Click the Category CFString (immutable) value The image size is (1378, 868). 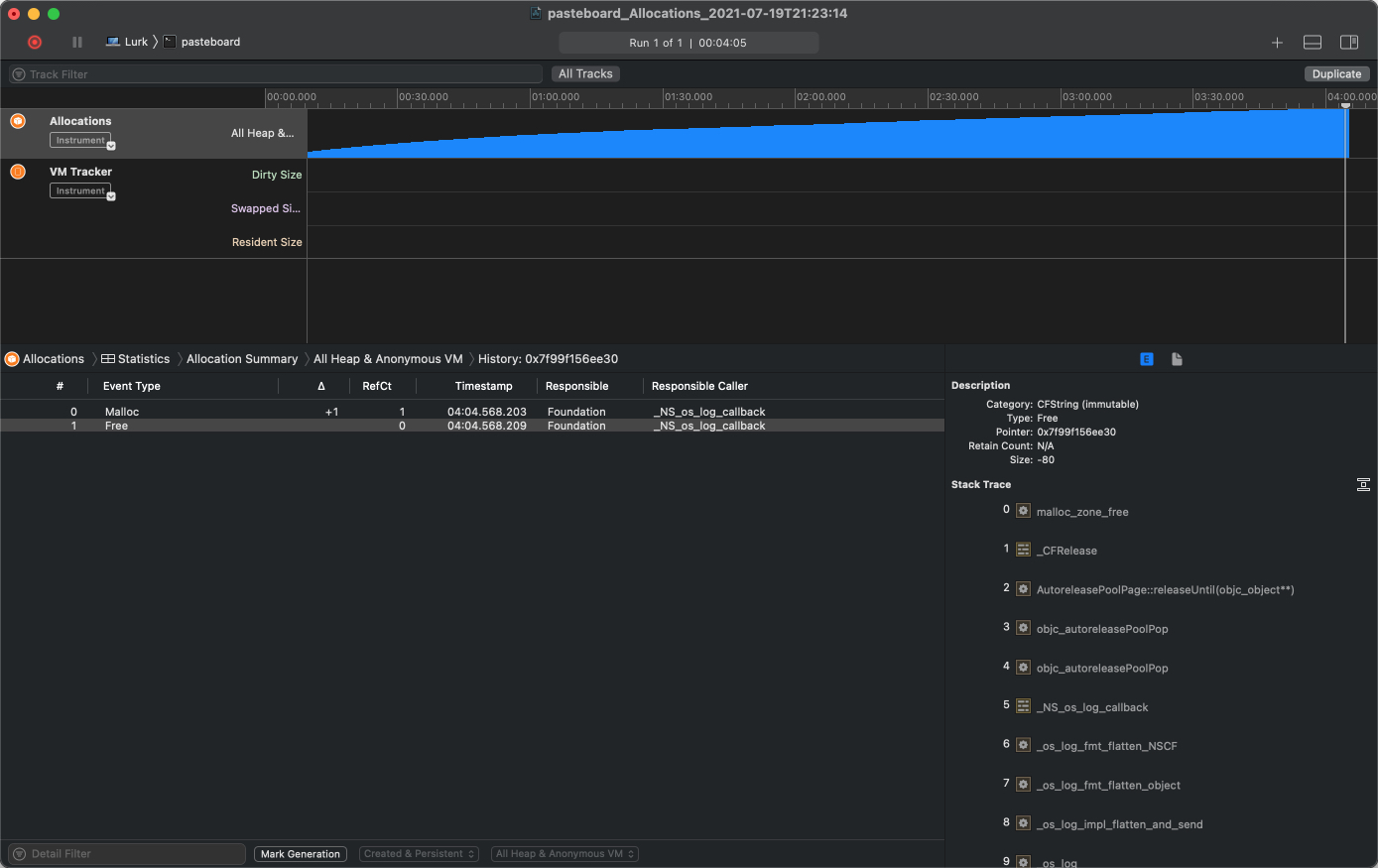1087,405
